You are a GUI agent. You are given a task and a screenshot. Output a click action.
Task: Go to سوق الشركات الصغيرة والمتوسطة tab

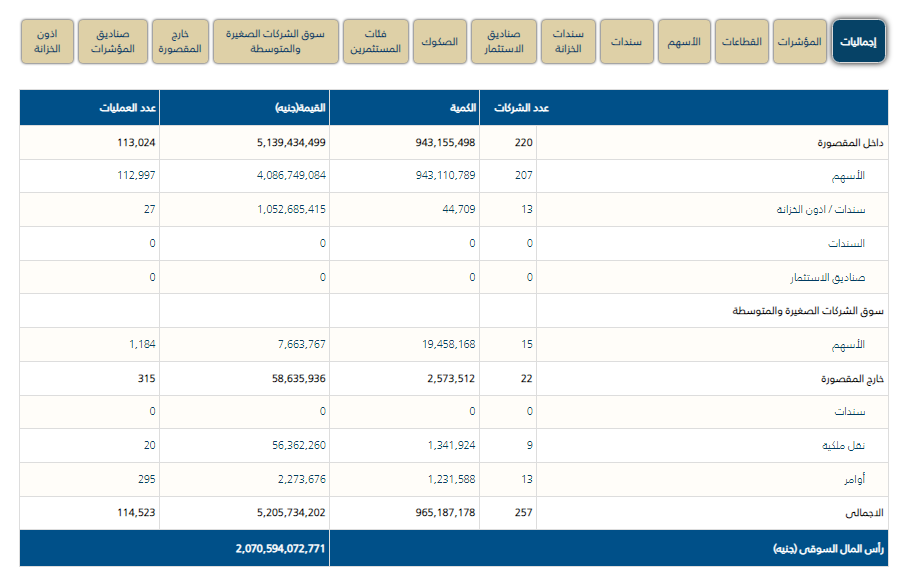click(x=275, y=41)
